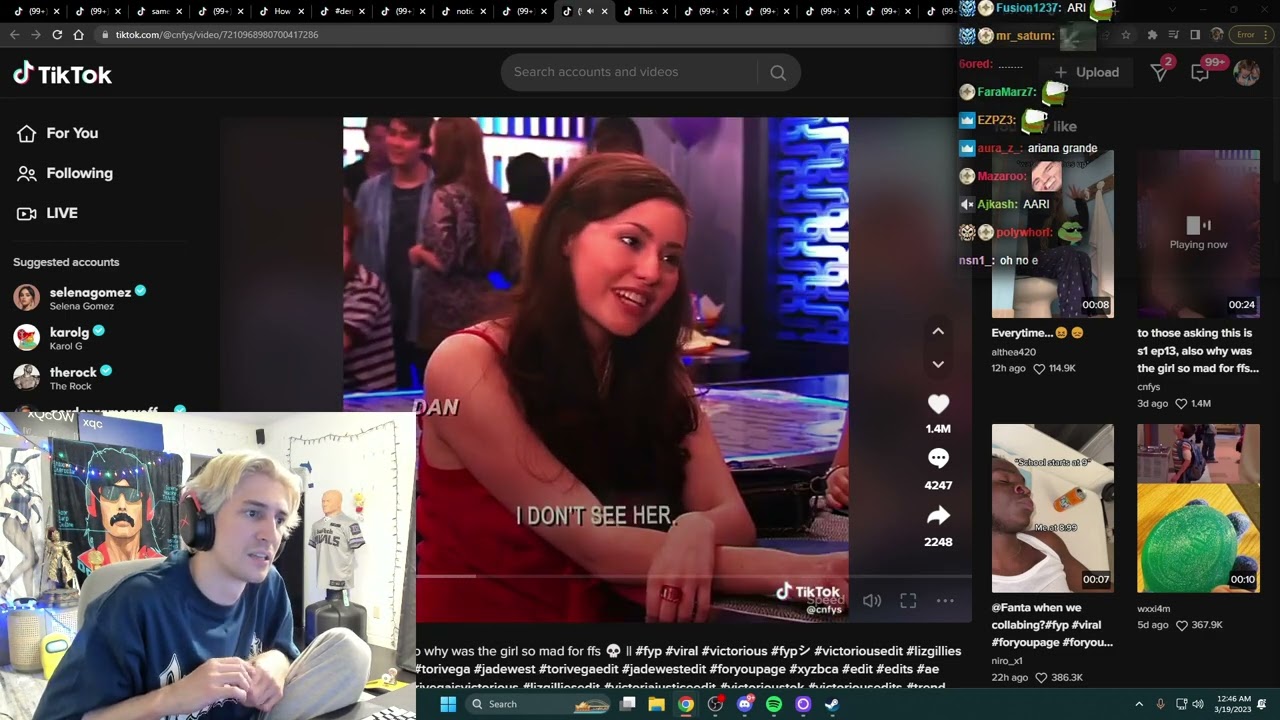Open the For You feed
1280x720 pixels.
point(58,133)
